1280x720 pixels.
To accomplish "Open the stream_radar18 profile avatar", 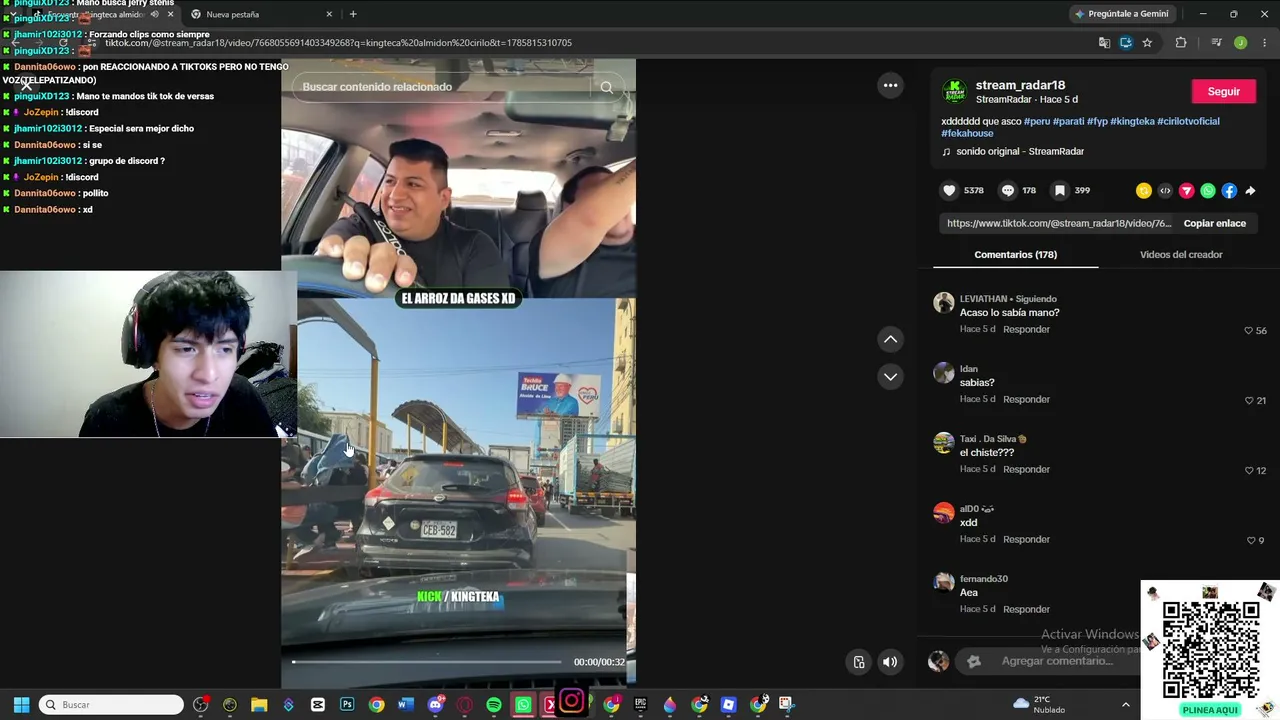I will (x=955, y=91).
